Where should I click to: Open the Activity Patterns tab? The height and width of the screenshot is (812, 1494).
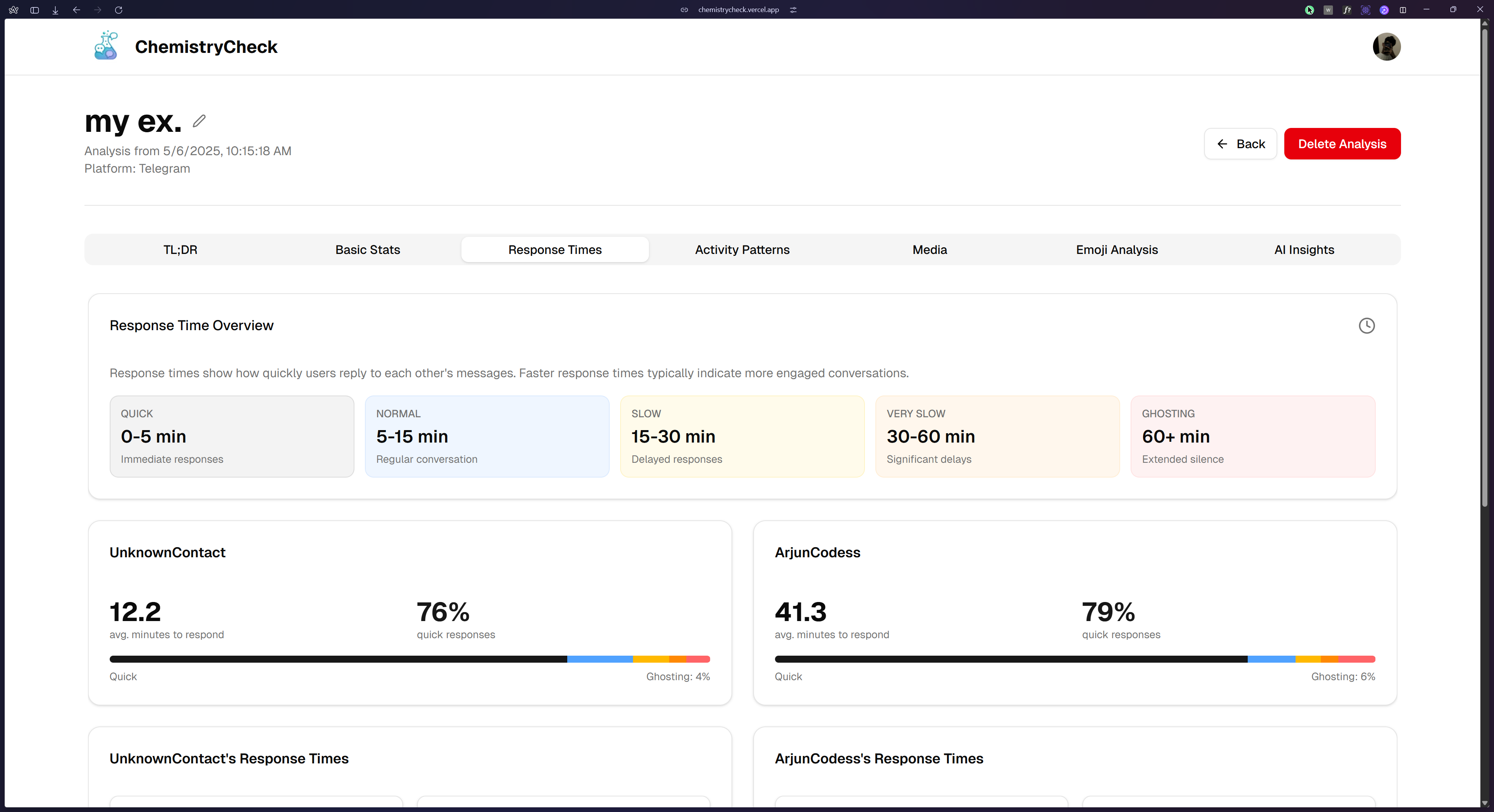pos(742,250)
